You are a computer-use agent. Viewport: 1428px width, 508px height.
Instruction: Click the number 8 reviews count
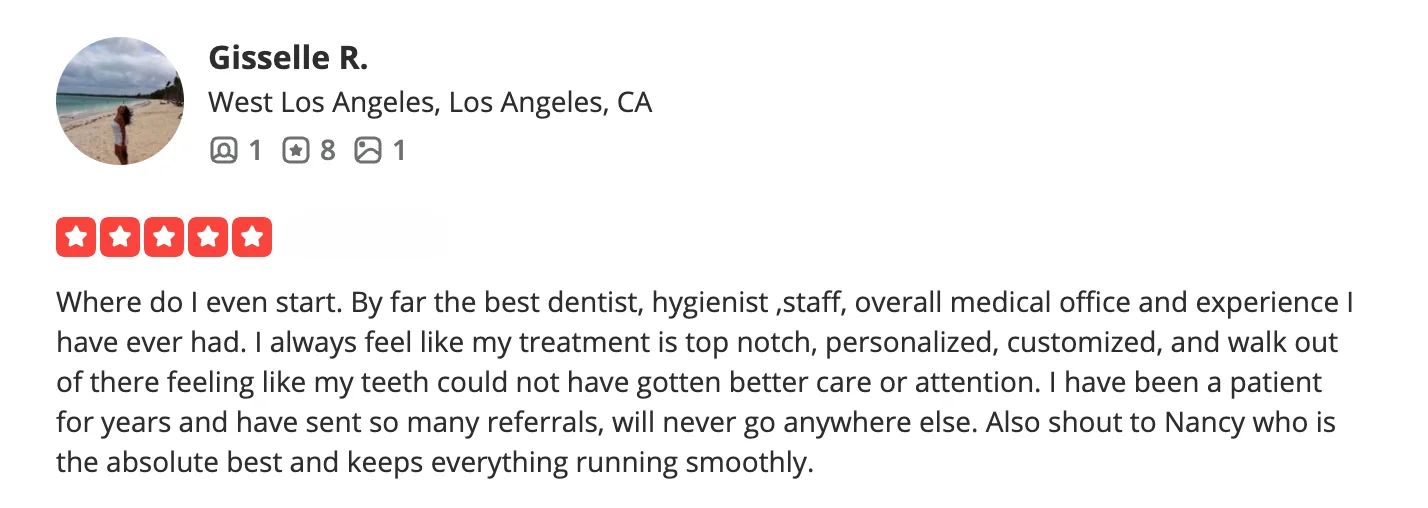point(327,151)
